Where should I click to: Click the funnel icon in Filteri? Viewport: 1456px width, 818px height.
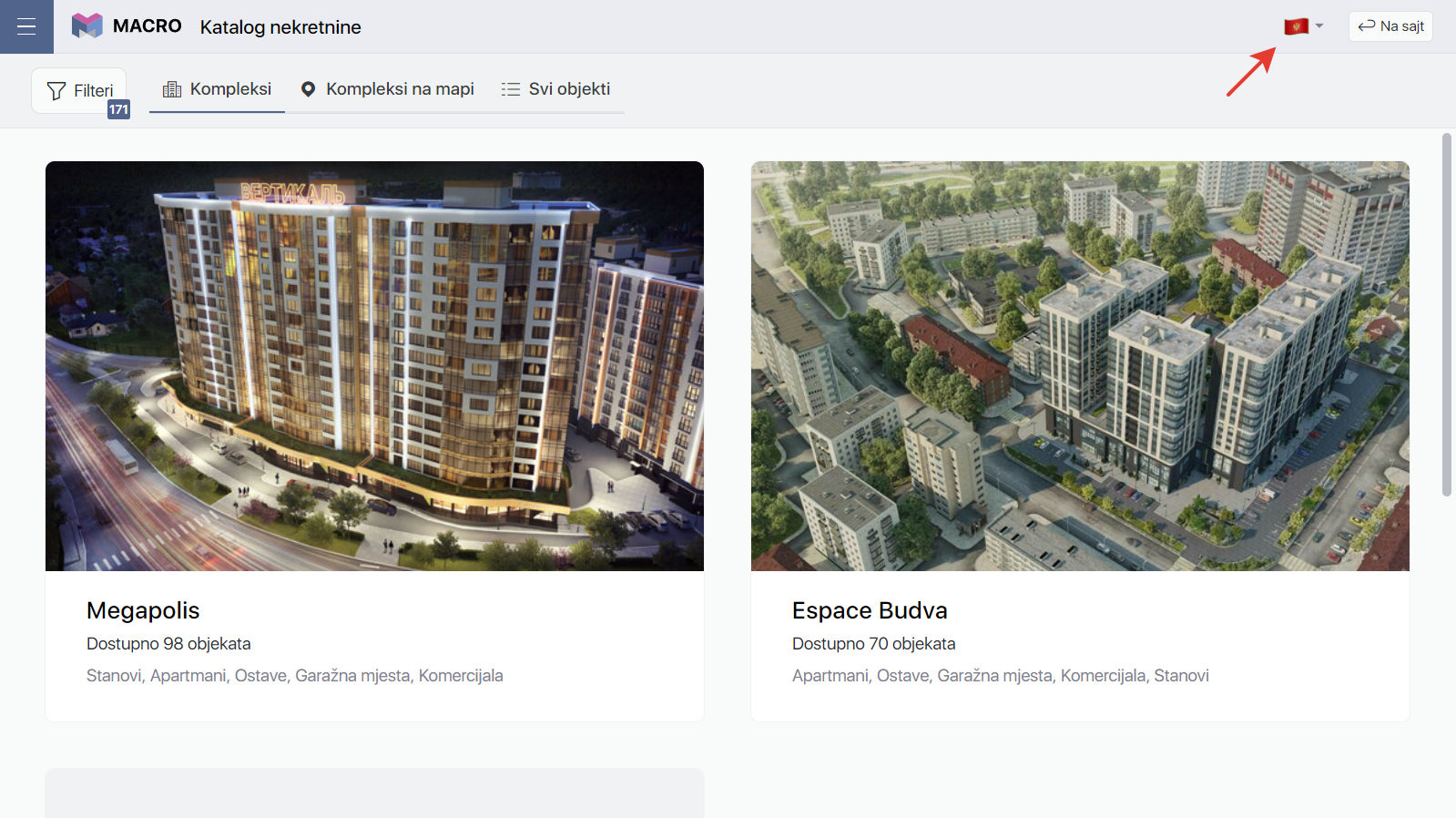coord(56,91)
